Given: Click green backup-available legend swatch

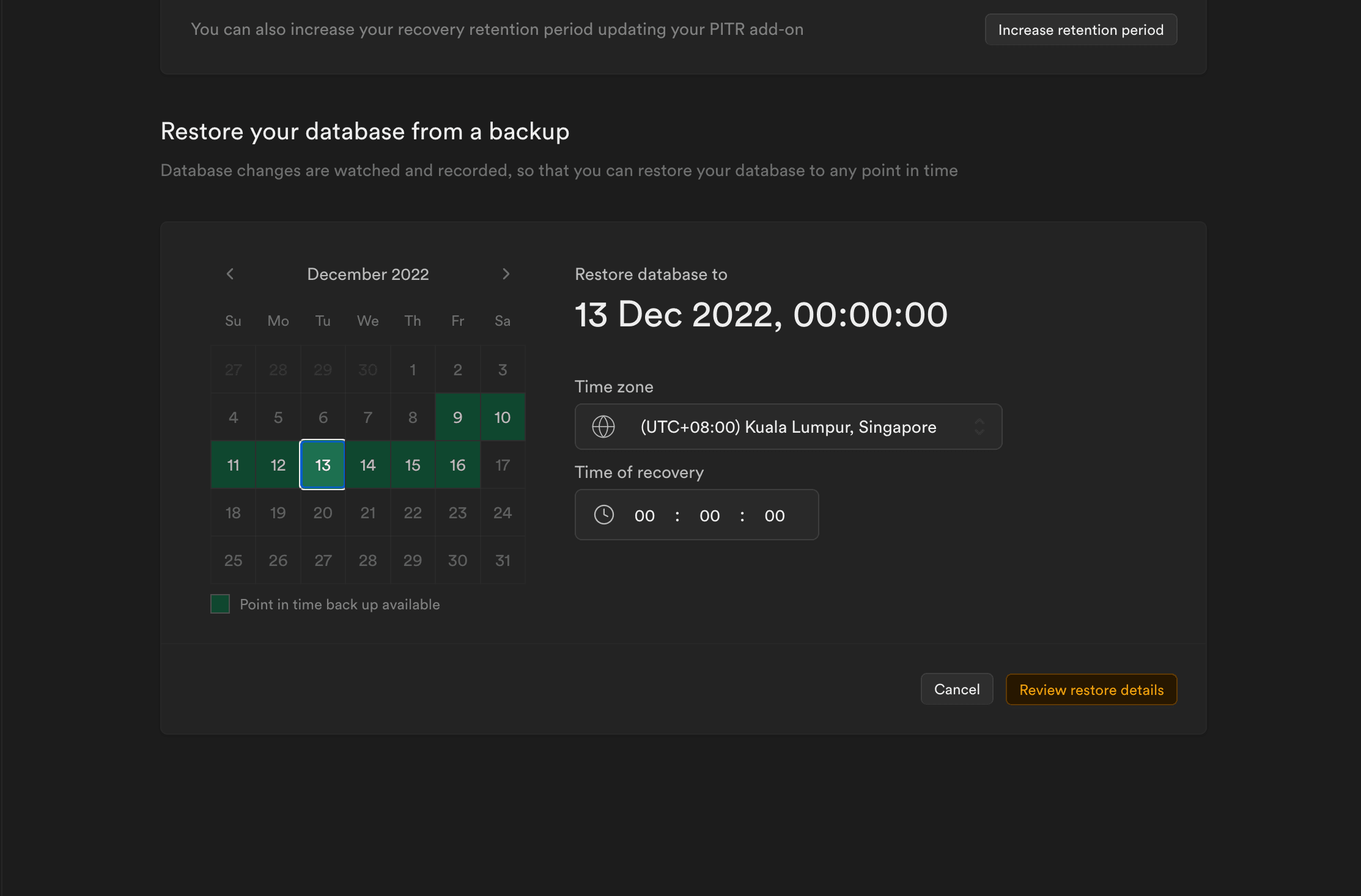Looking at the screenshot, I should (x=220, y=604).
